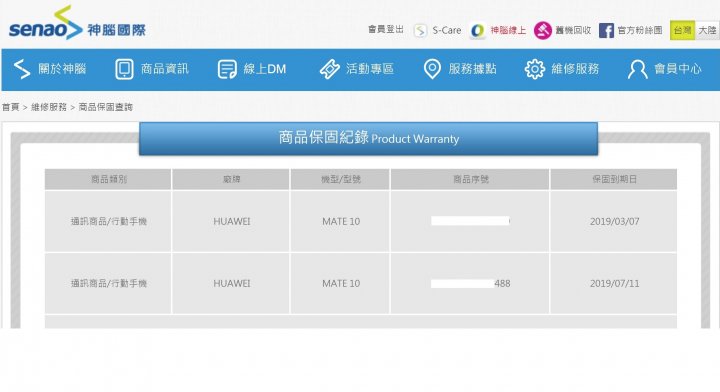This screenshot has height=392, width=720.
Task: Click the 會員中心 person icon
Action: [637, 69]
